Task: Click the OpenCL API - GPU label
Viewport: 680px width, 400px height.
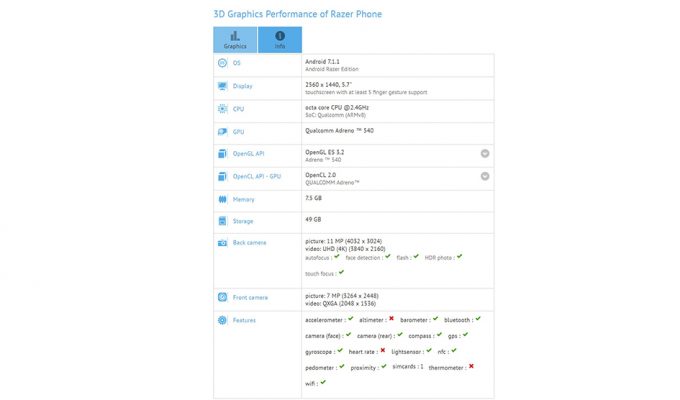Action: [257, 177]
